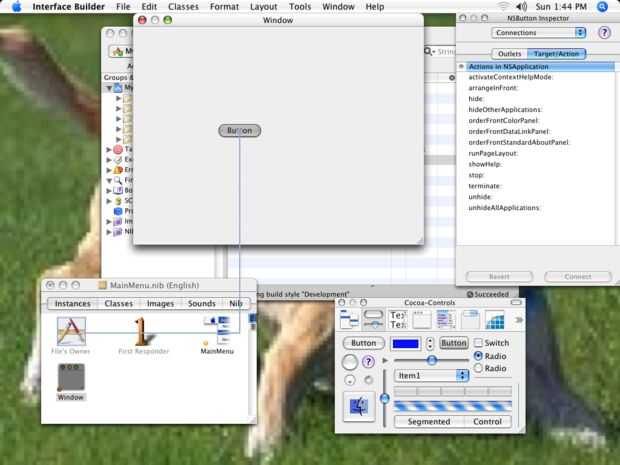Switch to the Outlets tab in the inspector

click(509, 54)
